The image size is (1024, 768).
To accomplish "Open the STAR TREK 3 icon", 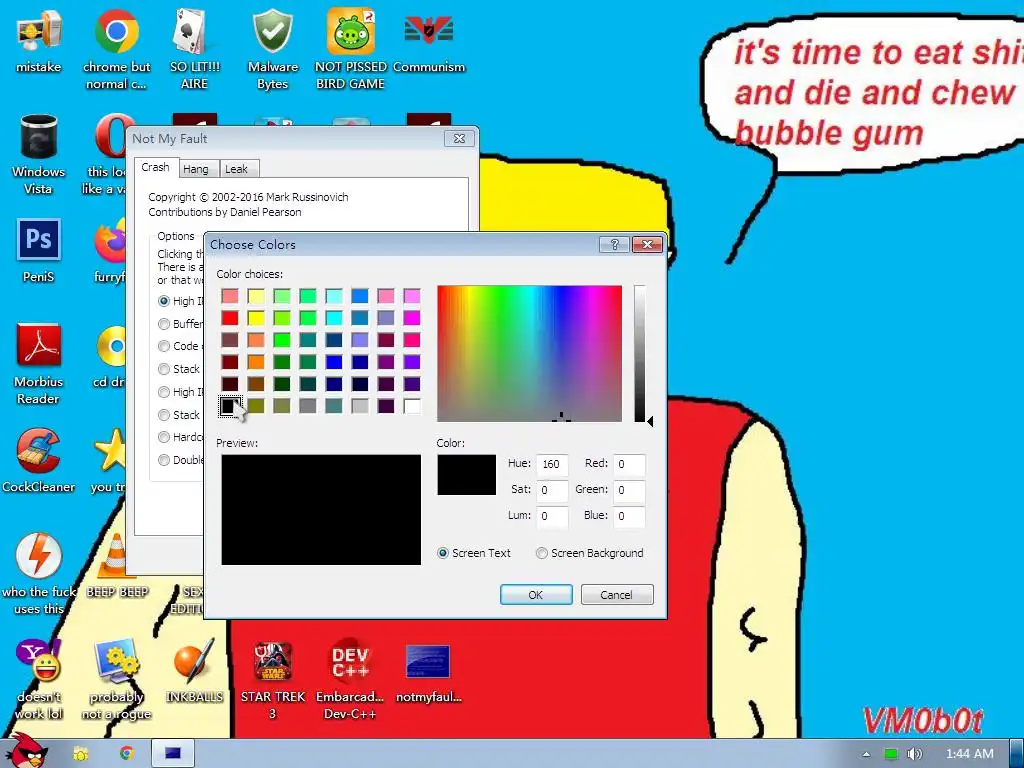I will tap(272, 679).
